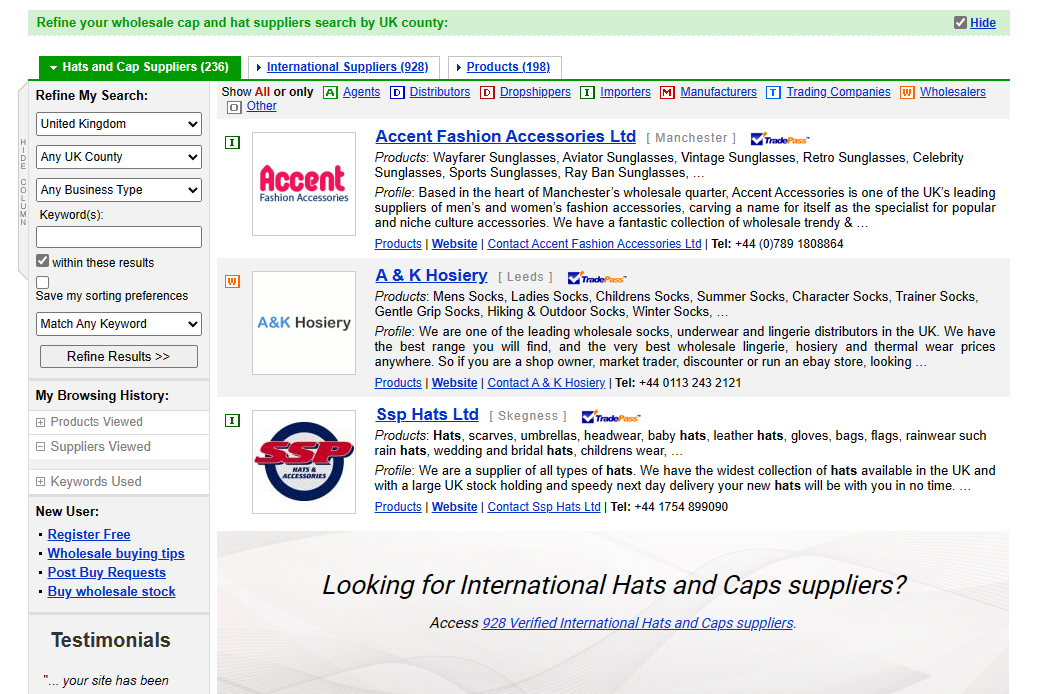This screenshot has width=1037, height=694.
Task: Click TradePass badge next to Accent Fashion
Action: coord(779,139)
